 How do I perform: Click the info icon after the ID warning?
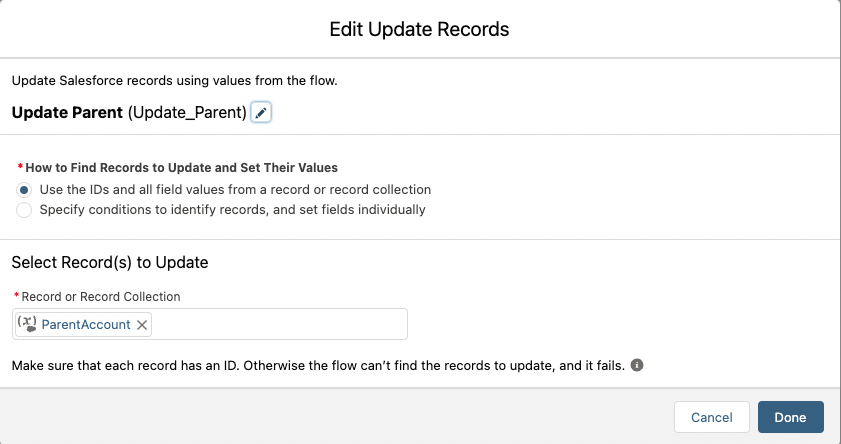(637, 365)
